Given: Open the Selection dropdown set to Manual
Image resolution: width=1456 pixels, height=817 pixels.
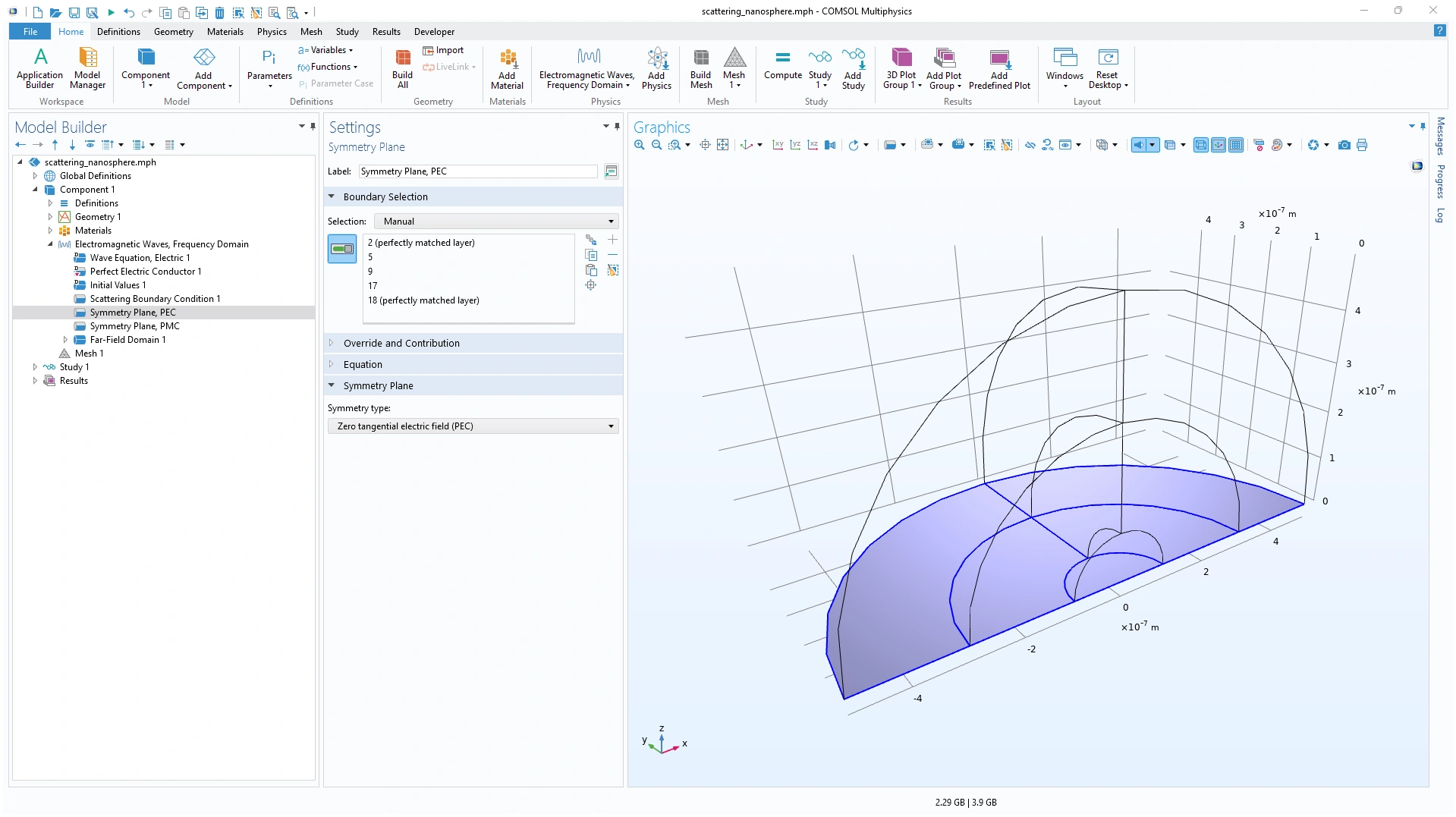Looking at the screenshot, I should pos(497,222).
